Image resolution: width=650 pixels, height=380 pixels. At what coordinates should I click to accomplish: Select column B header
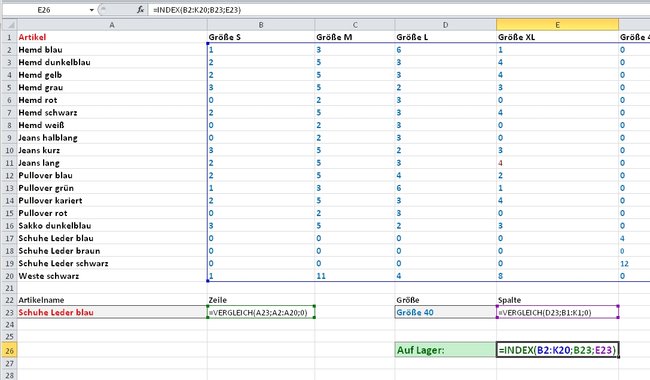(x=261, y=25)
